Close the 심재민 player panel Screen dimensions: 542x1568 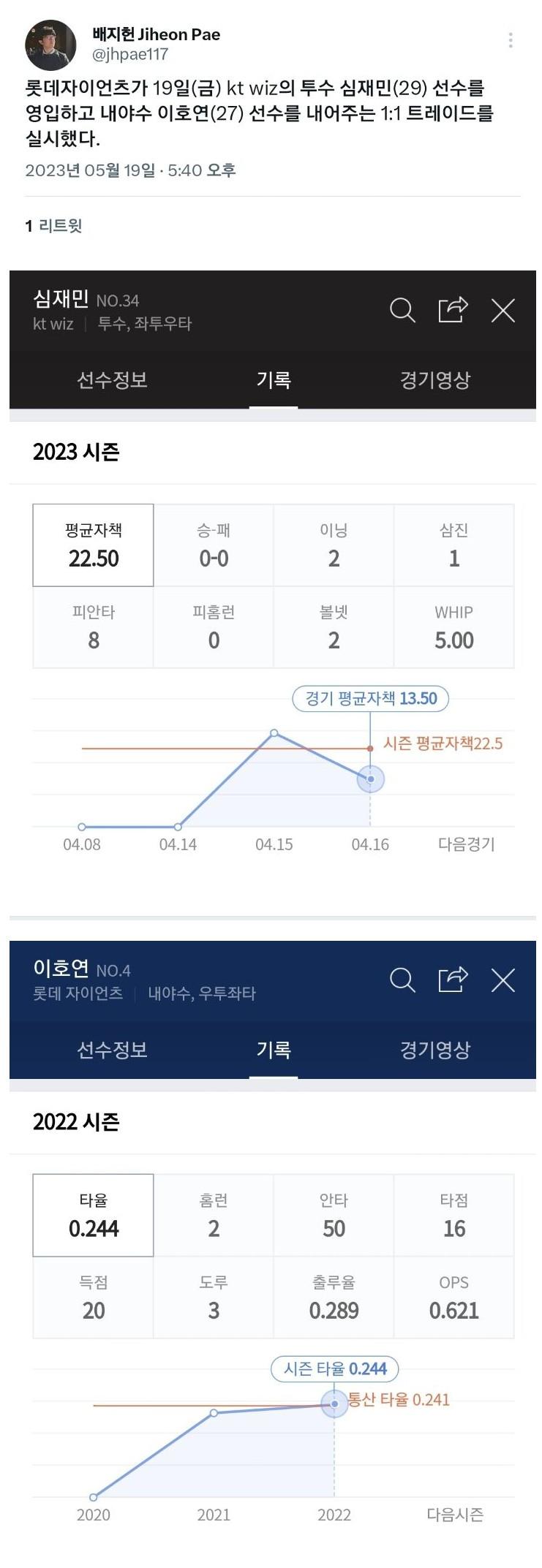tap(503, 311)
